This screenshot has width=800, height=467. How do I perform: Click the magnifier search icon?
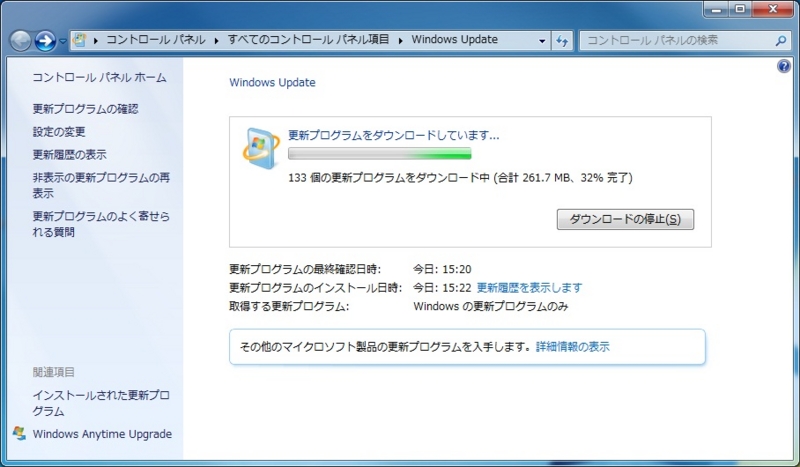point(781,41)
